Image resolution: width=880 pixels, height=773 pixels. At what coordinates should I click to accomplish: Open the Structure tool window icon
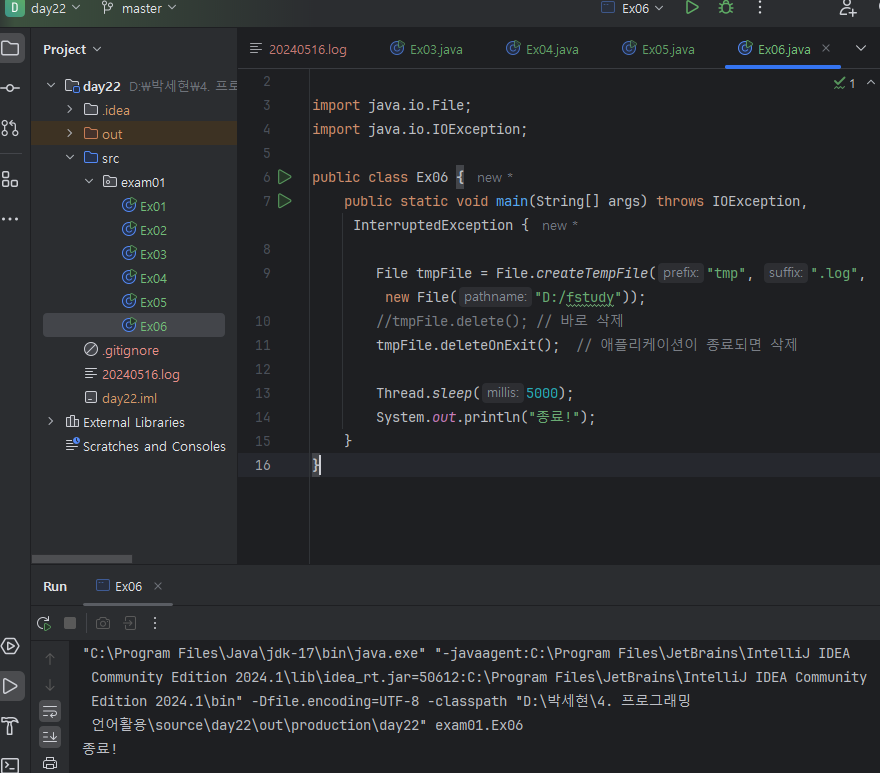point(10,179)
